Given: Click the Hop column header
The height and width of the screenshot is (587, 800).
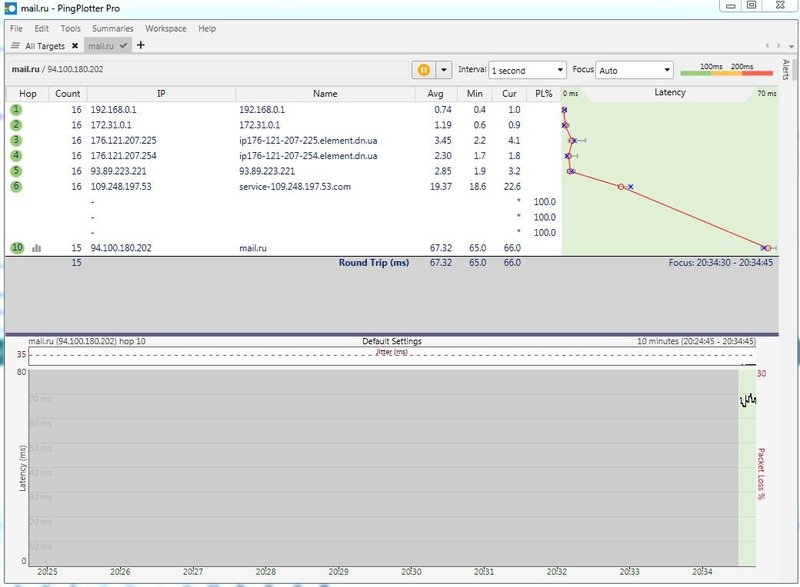Looking at the screenshot, I should pyautogui.click(x=28, y=94).
